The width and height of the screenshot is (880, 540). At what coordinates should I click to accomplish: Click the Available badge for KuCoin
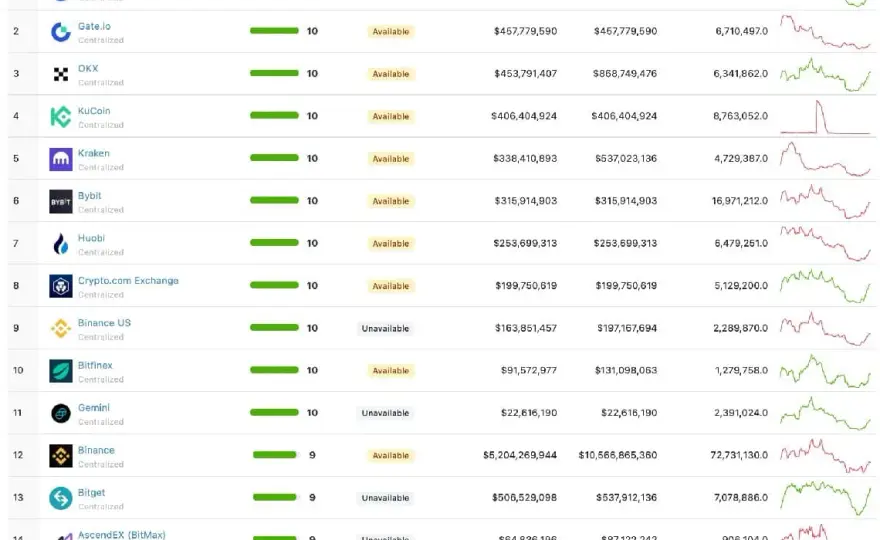[x=391, y=116]
